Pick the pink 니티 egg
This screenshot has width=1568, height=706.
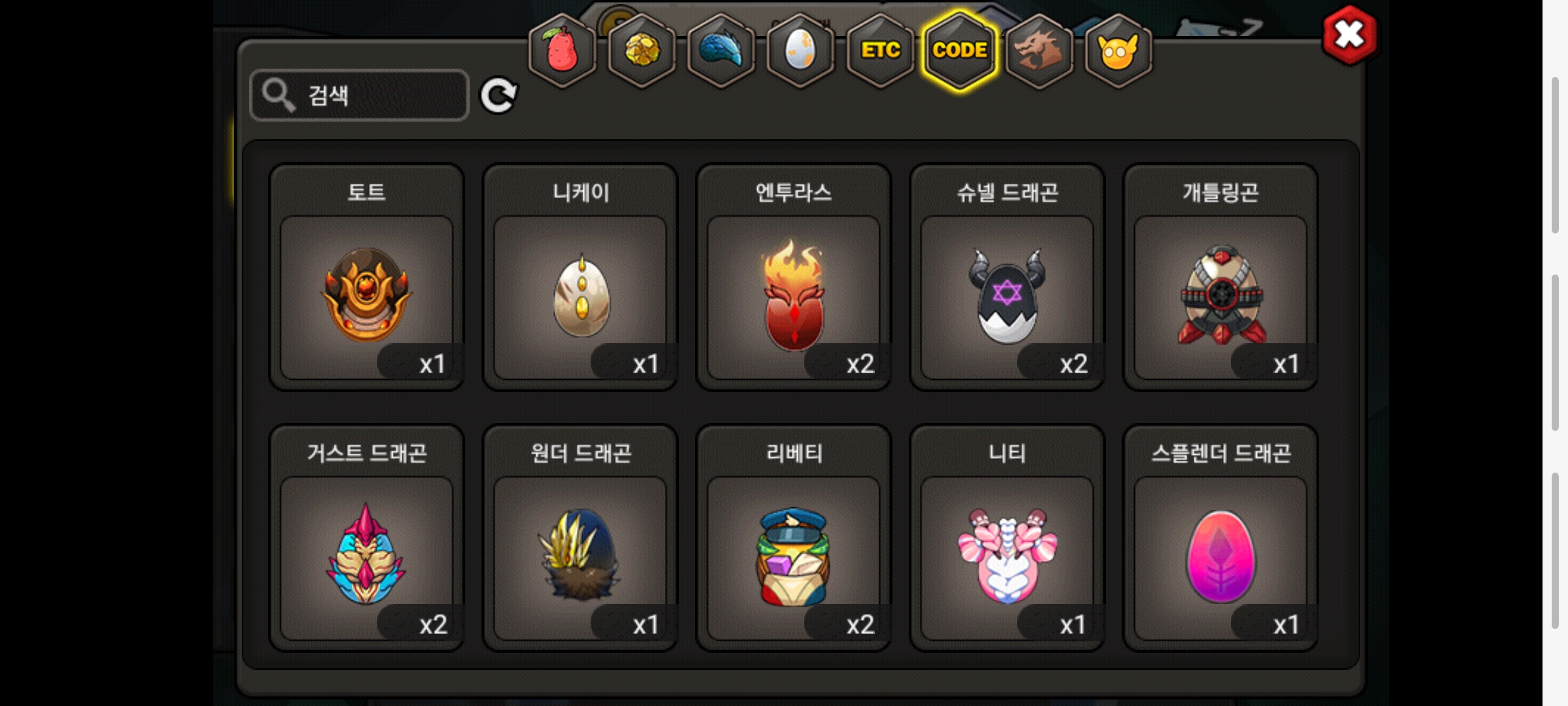[x=1007, y=538]
